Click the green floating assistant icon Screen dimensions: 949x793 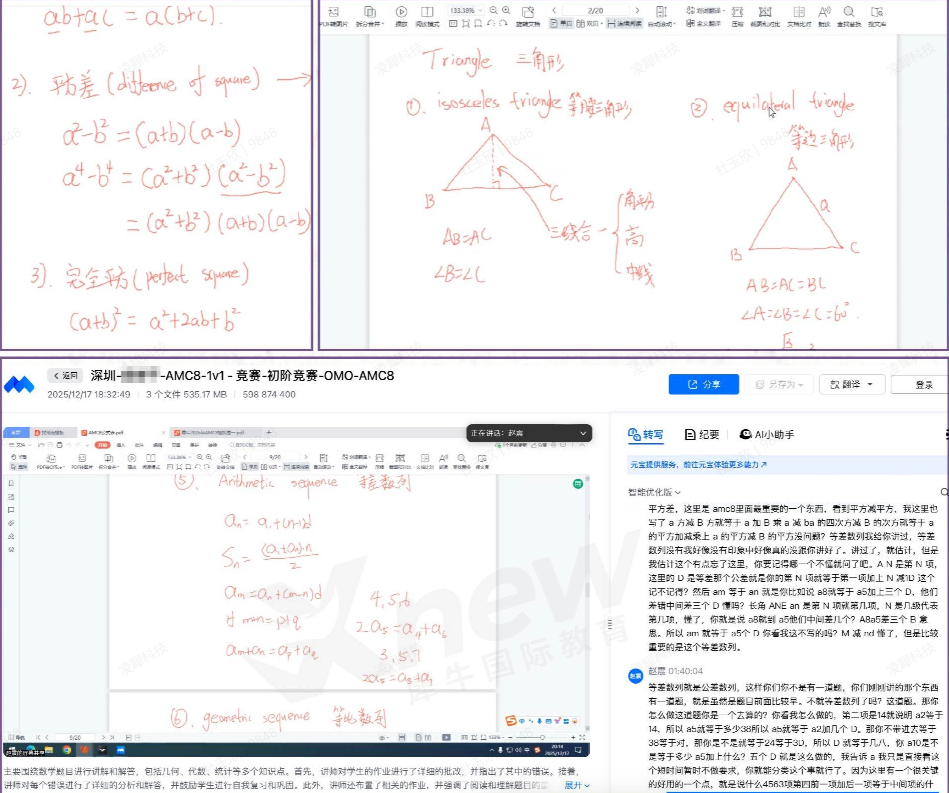coord(578,484)
